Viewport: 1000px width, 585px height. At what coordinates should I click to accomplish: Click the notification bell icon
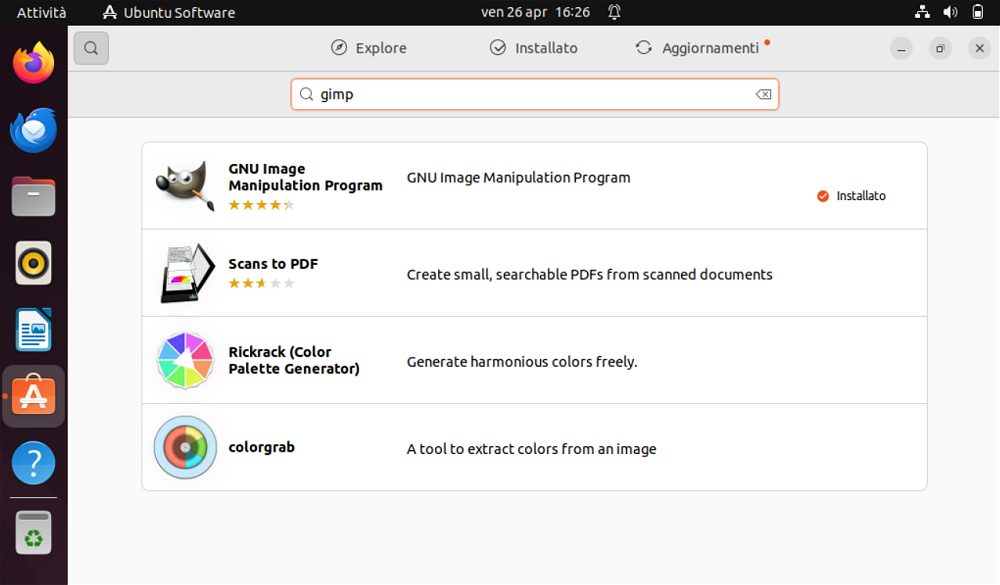pos(614,12)
